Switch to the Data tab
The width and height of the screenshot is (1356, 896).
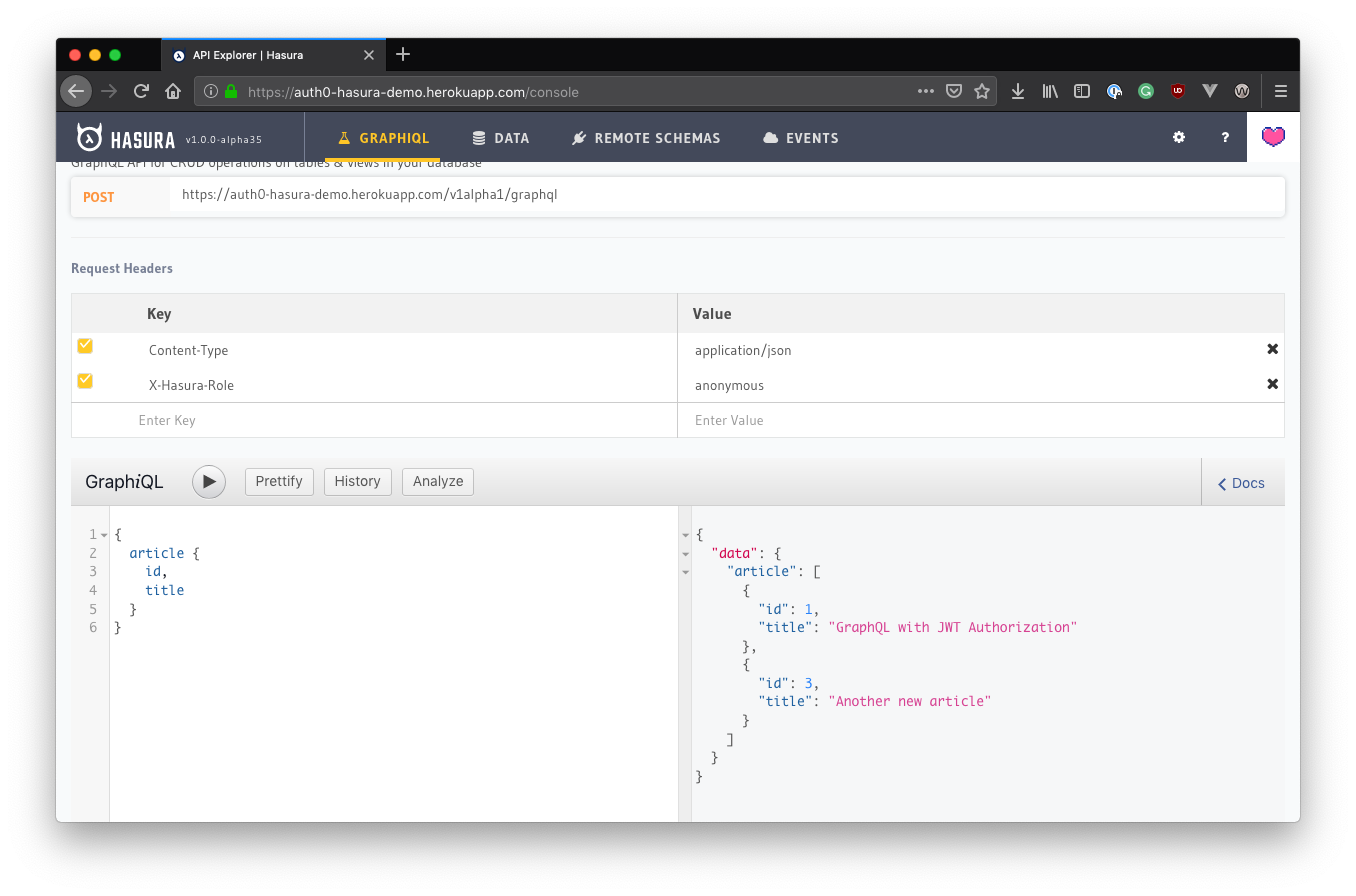(x=501, y=138)
